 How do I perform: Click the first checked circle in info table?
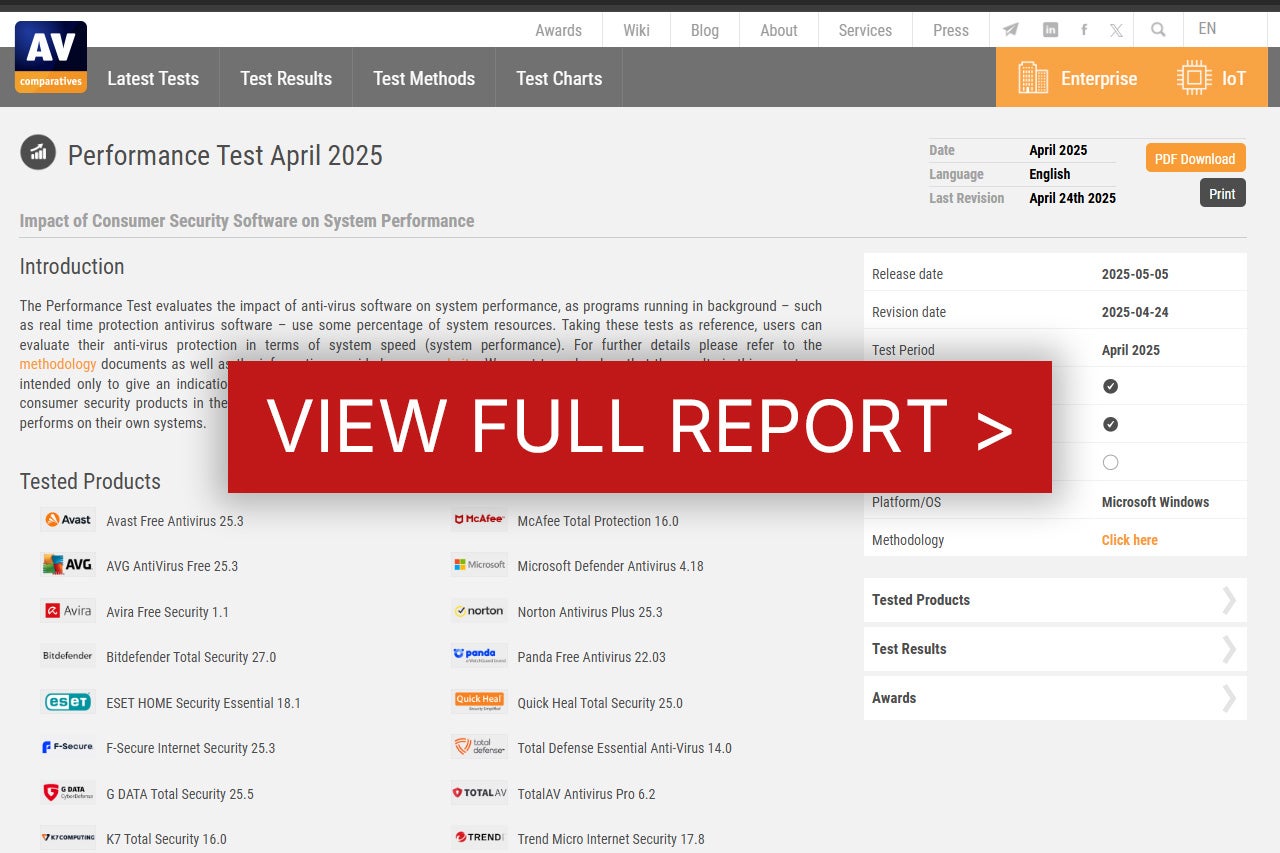[1110, 386]
